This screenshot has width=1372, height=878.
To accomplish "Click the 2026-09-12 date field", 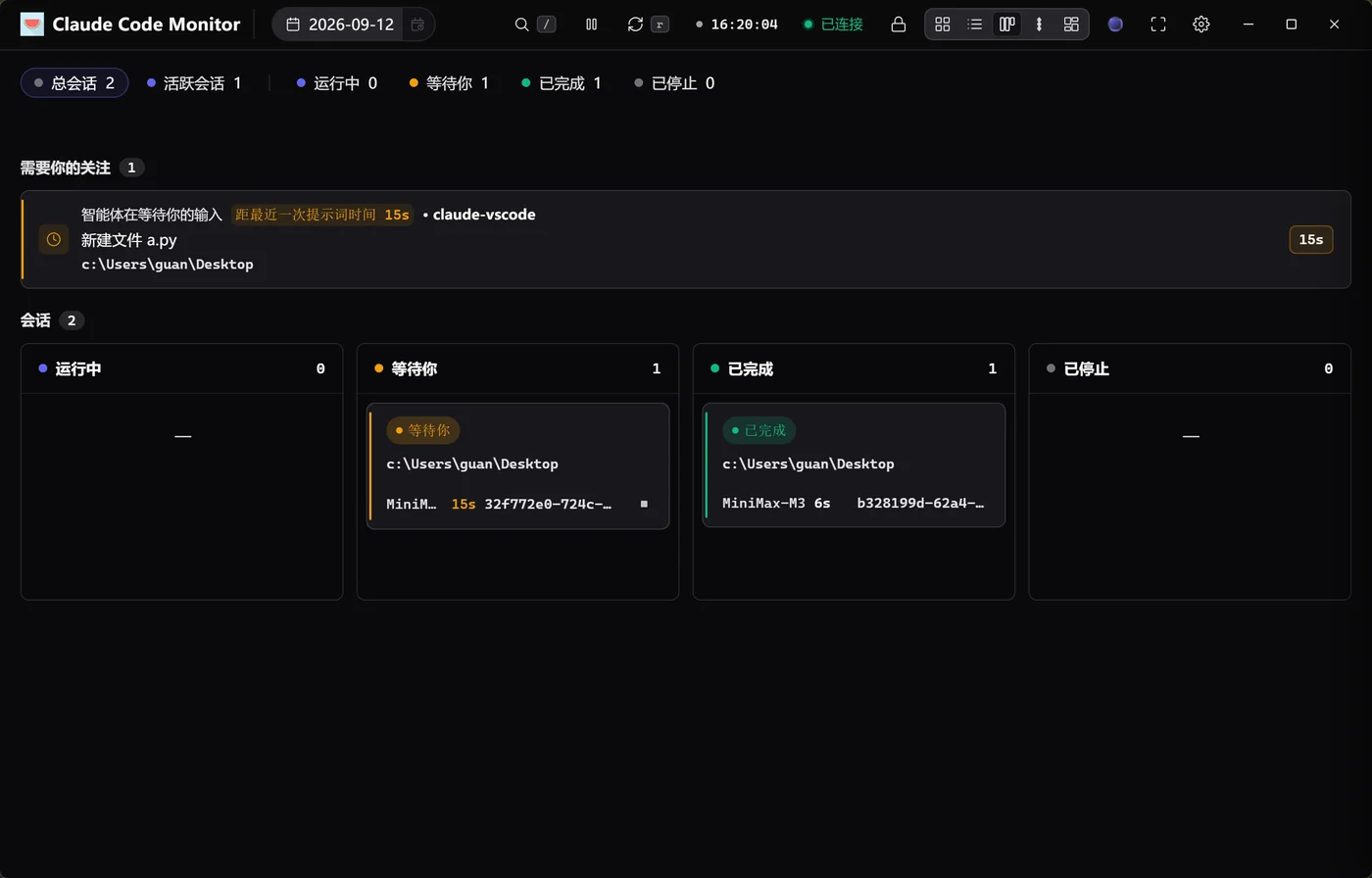I will coord(340,24).
